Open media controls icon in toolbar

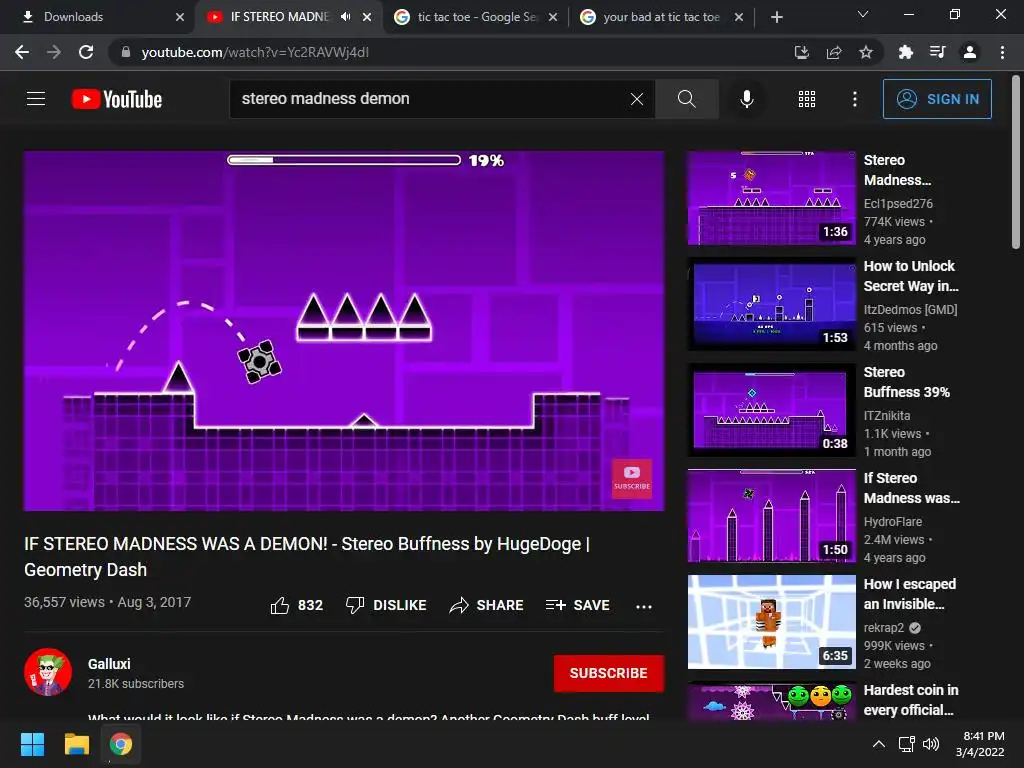click(937, 52)
